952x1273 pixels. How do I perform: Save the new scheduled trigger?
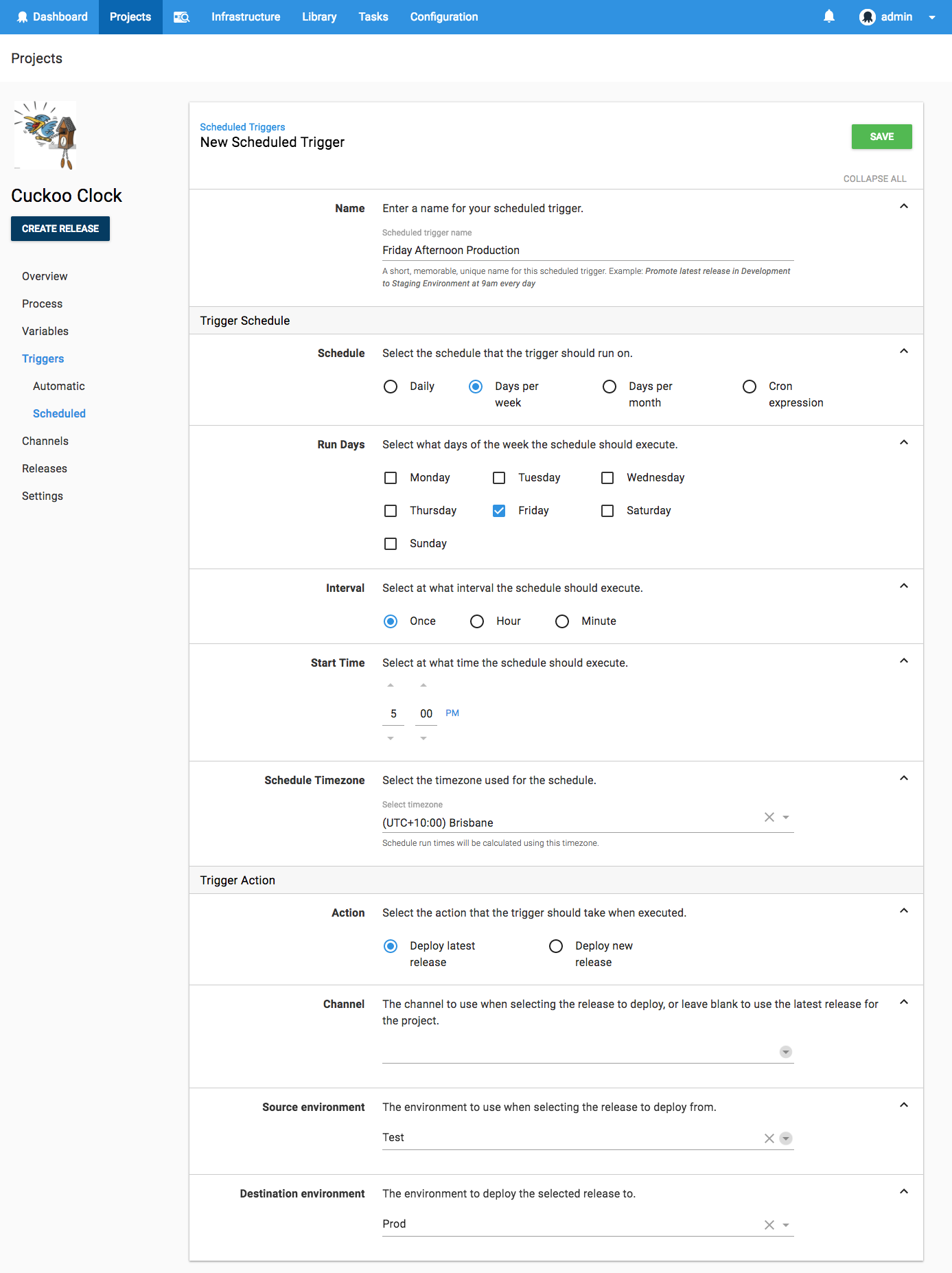pyautogui.click(x=881, y=137)
